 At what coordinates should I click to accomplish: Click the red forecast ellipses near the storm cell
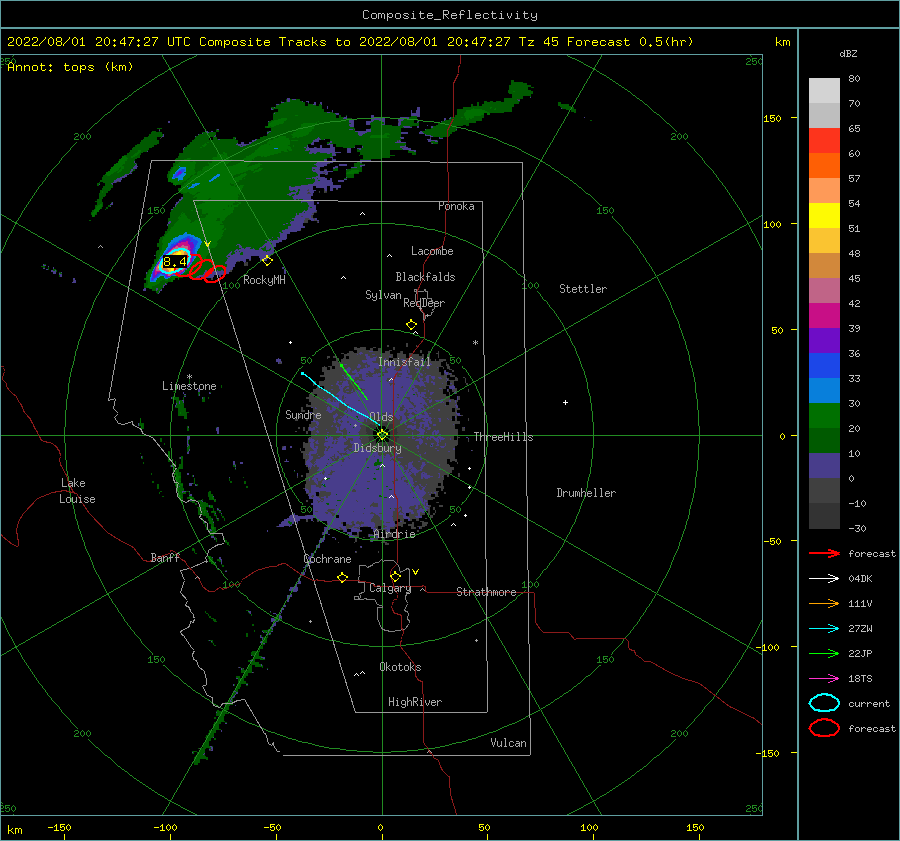201,268
